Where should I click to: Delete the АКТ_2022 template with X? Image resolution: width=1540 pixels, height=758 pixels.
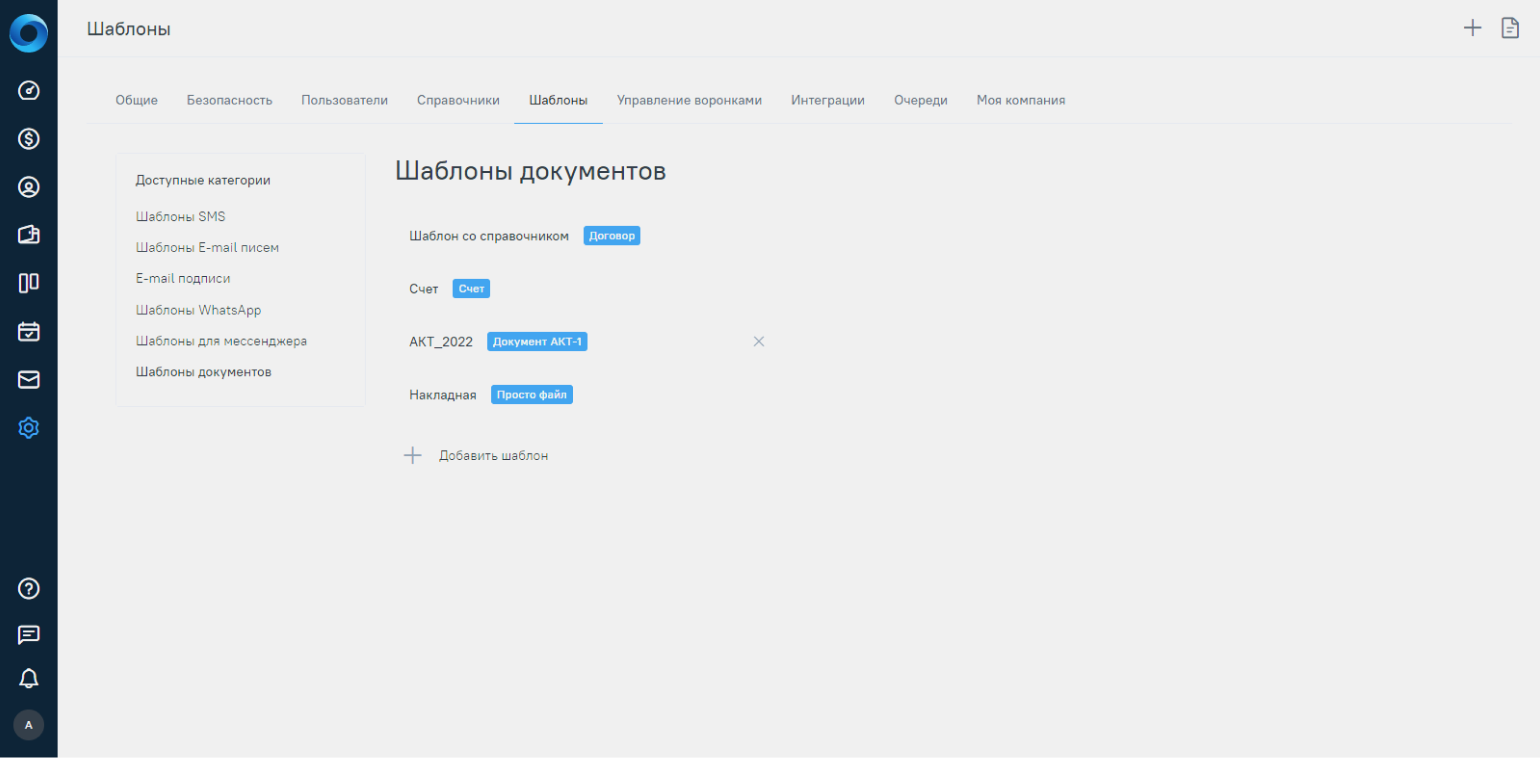coord(759,342)
